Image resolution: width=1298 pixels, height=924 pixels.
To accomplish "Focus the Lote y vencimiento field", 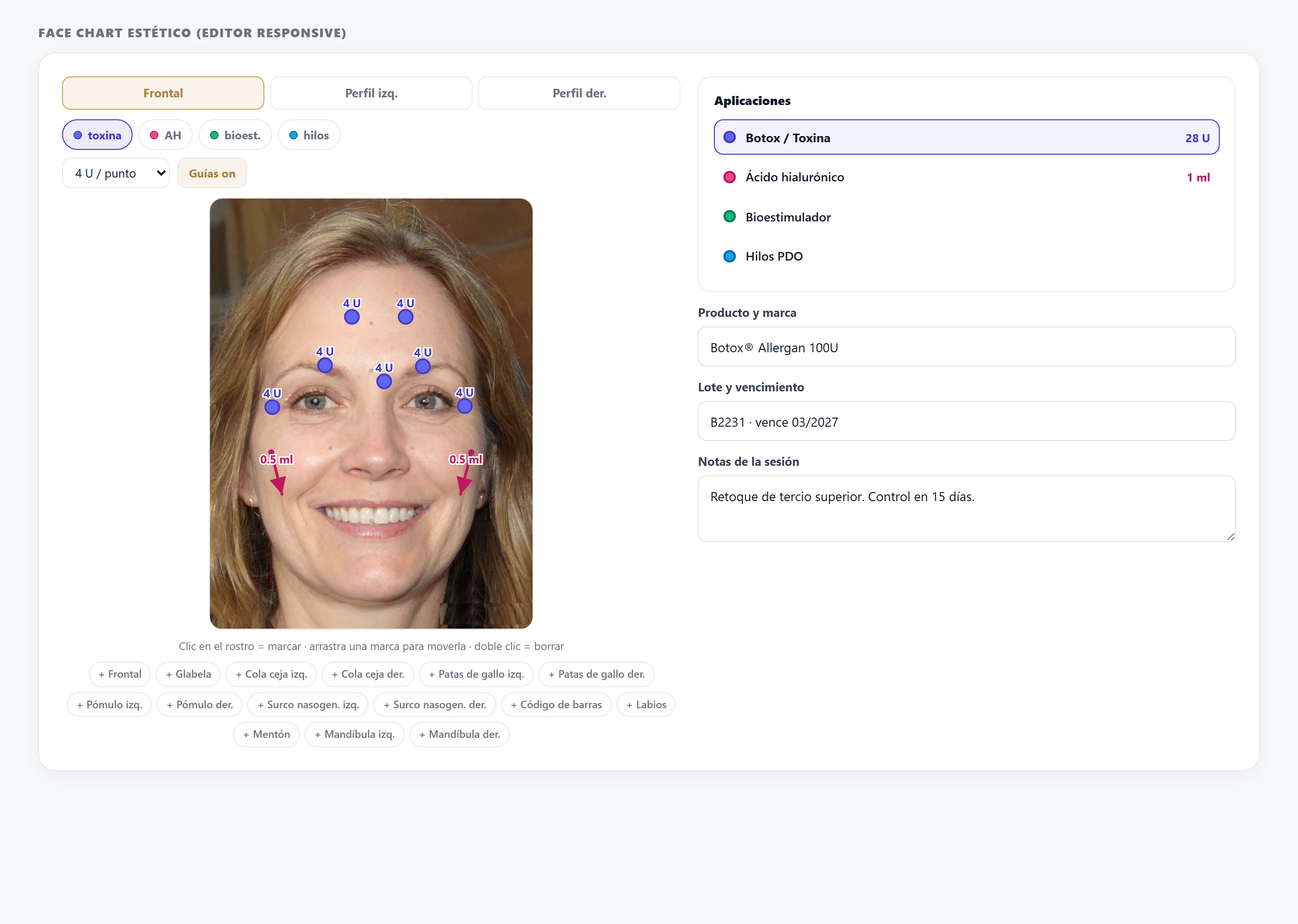I will coord(966,421).
